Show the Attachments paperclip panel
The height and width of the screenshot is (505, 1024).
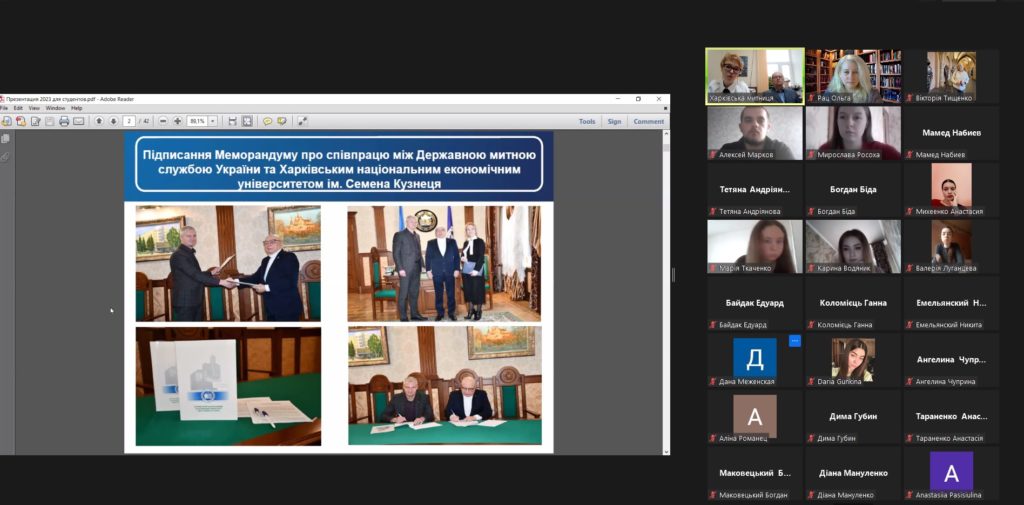6,157
